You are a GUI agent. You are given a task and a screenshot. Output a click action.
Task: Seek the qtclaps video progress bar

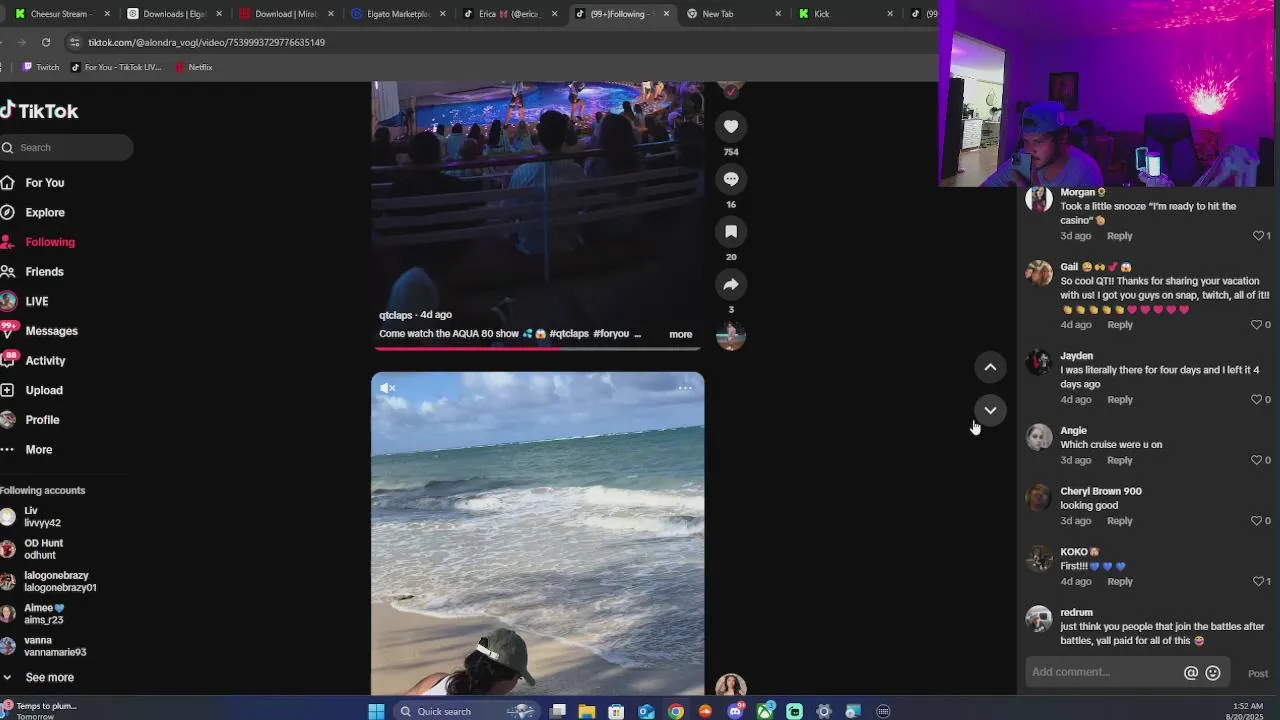coord(538,348)
